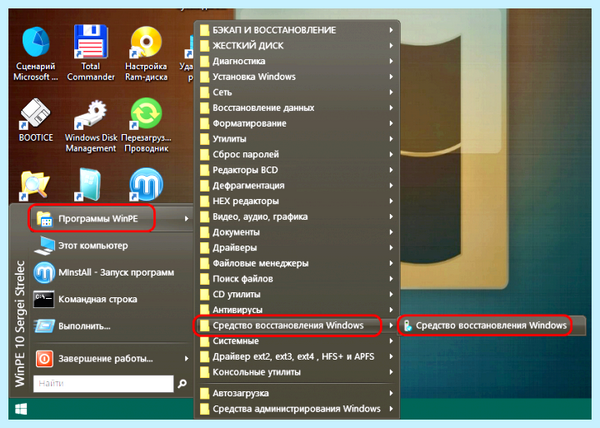Open the Total Commander desktop icon
The width and height of the screenshot is (600, 428).
coord(90,52)
